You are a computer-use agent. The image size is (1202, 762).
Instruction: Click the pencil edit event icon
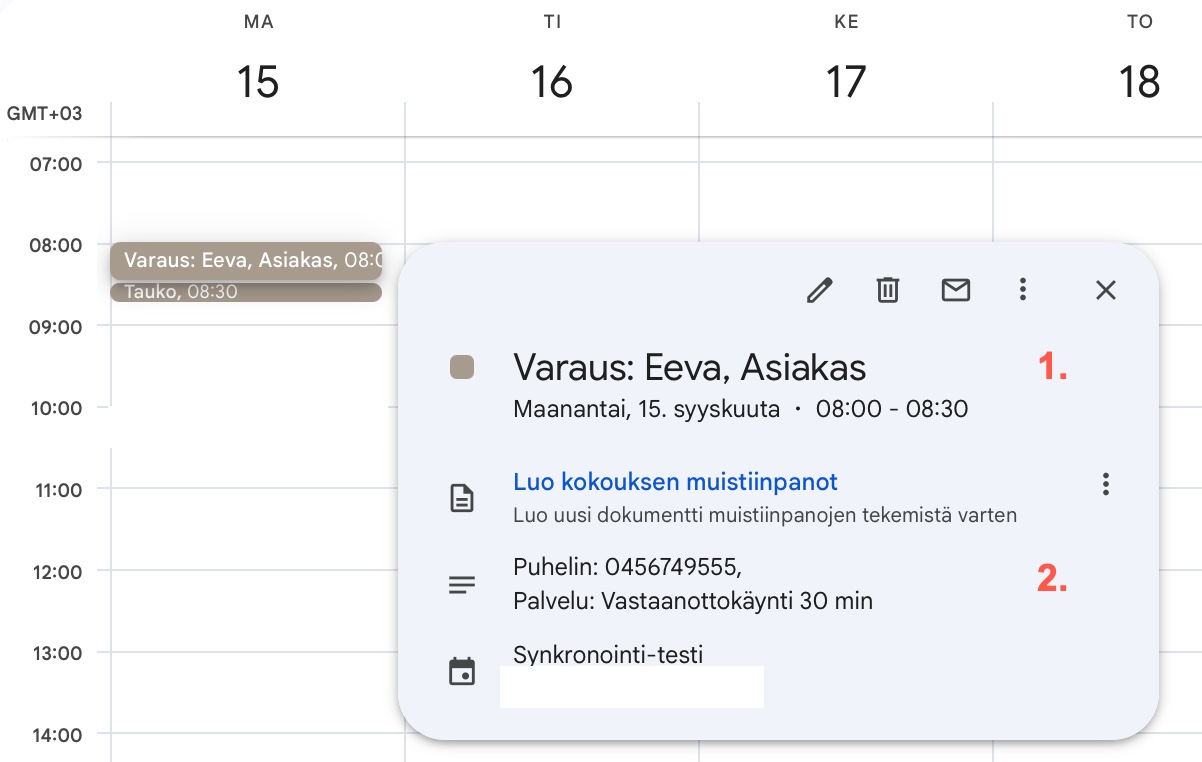(x=820, y=291)
